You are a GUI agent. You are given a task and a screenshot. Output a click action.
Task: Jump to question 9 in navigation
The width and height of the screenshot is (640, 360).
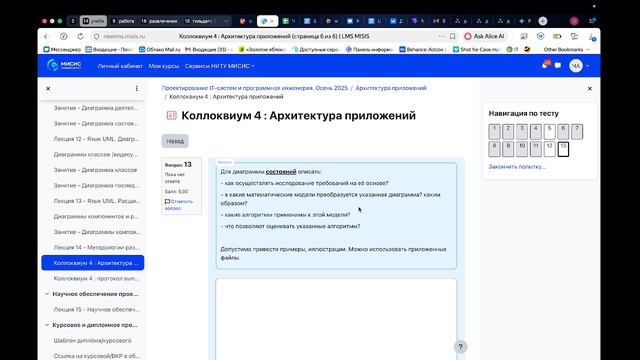(x=508, y=149)
